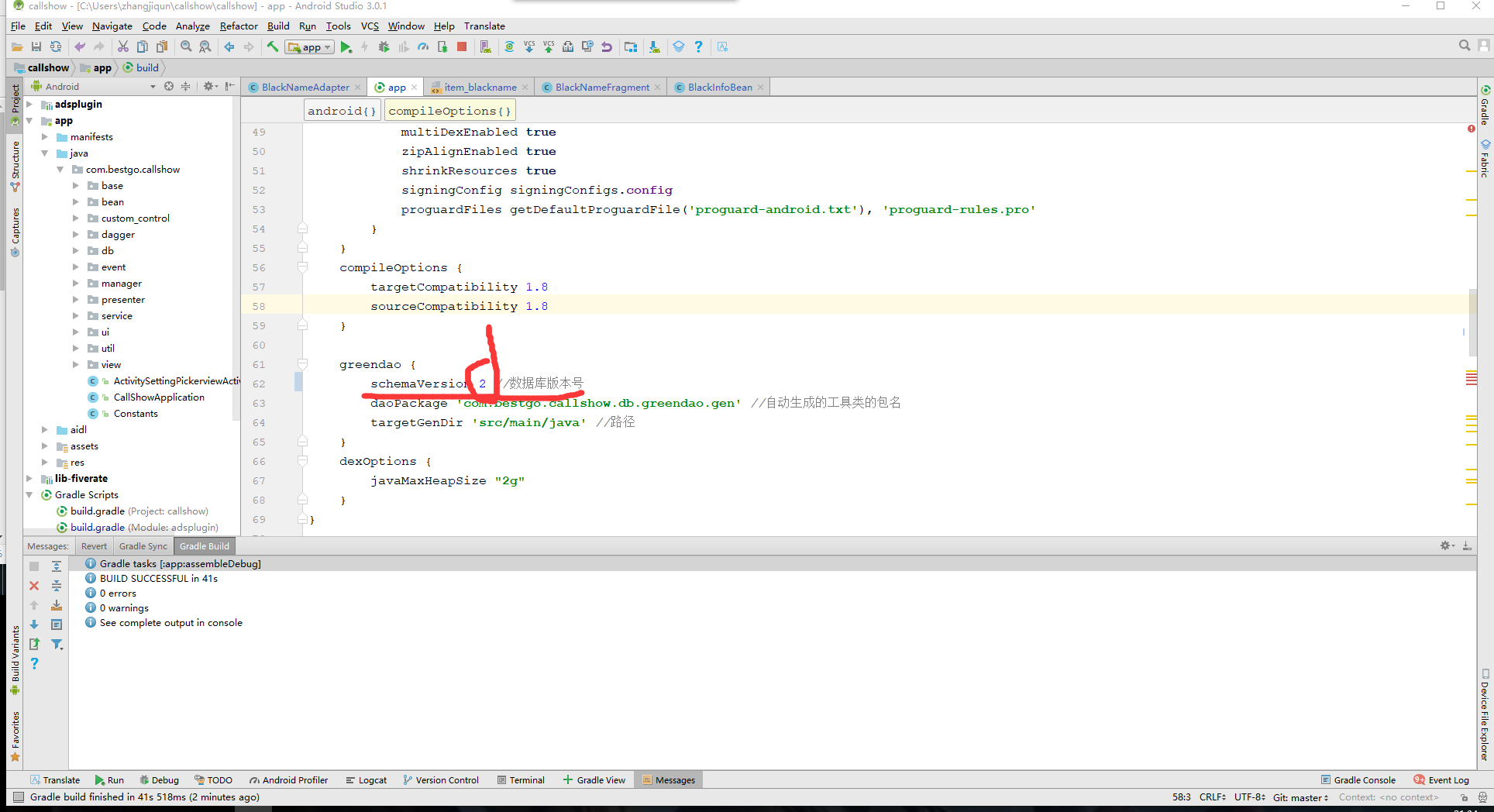This screenshot has width=1494, height=812.
Task: Click the green hammer Make Project icon
Action: pos(273,47)
